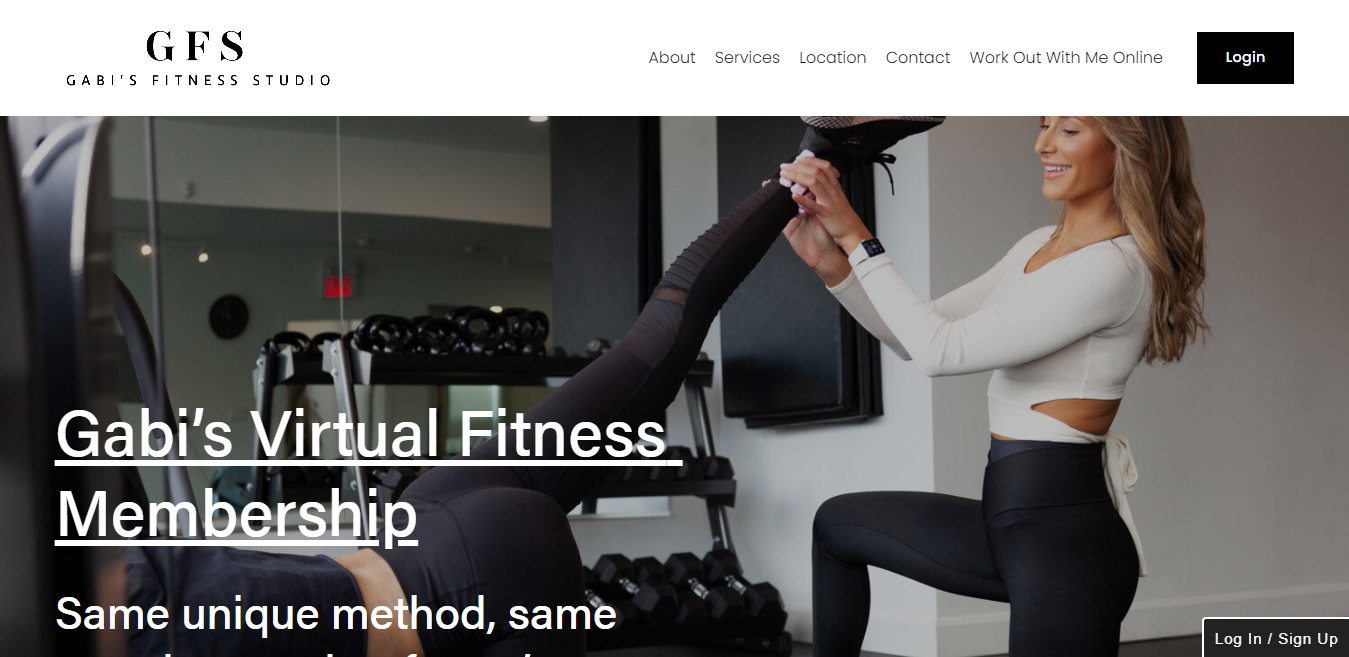Click the red exit sign in mirror

[x=339, y=284]
